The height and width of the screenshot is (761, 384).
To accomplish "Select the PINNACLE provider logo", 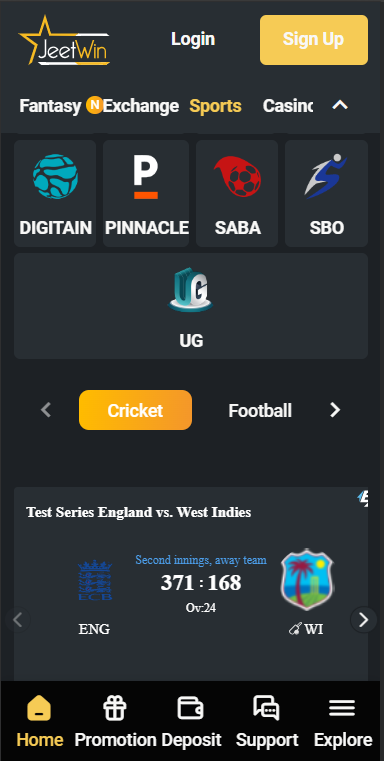I will coord(146,194).
